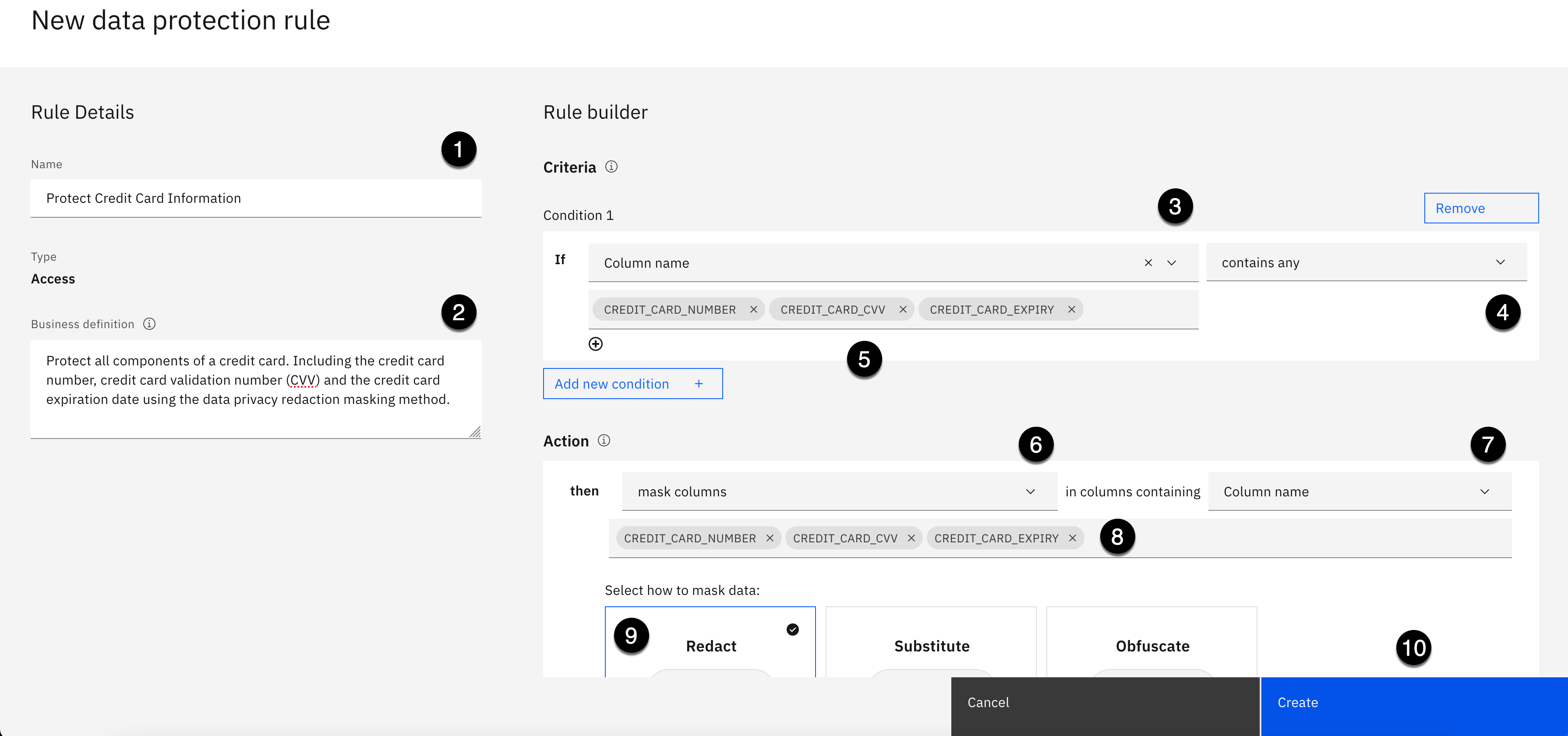Select the Redact masking option

(x=710, y=645)
